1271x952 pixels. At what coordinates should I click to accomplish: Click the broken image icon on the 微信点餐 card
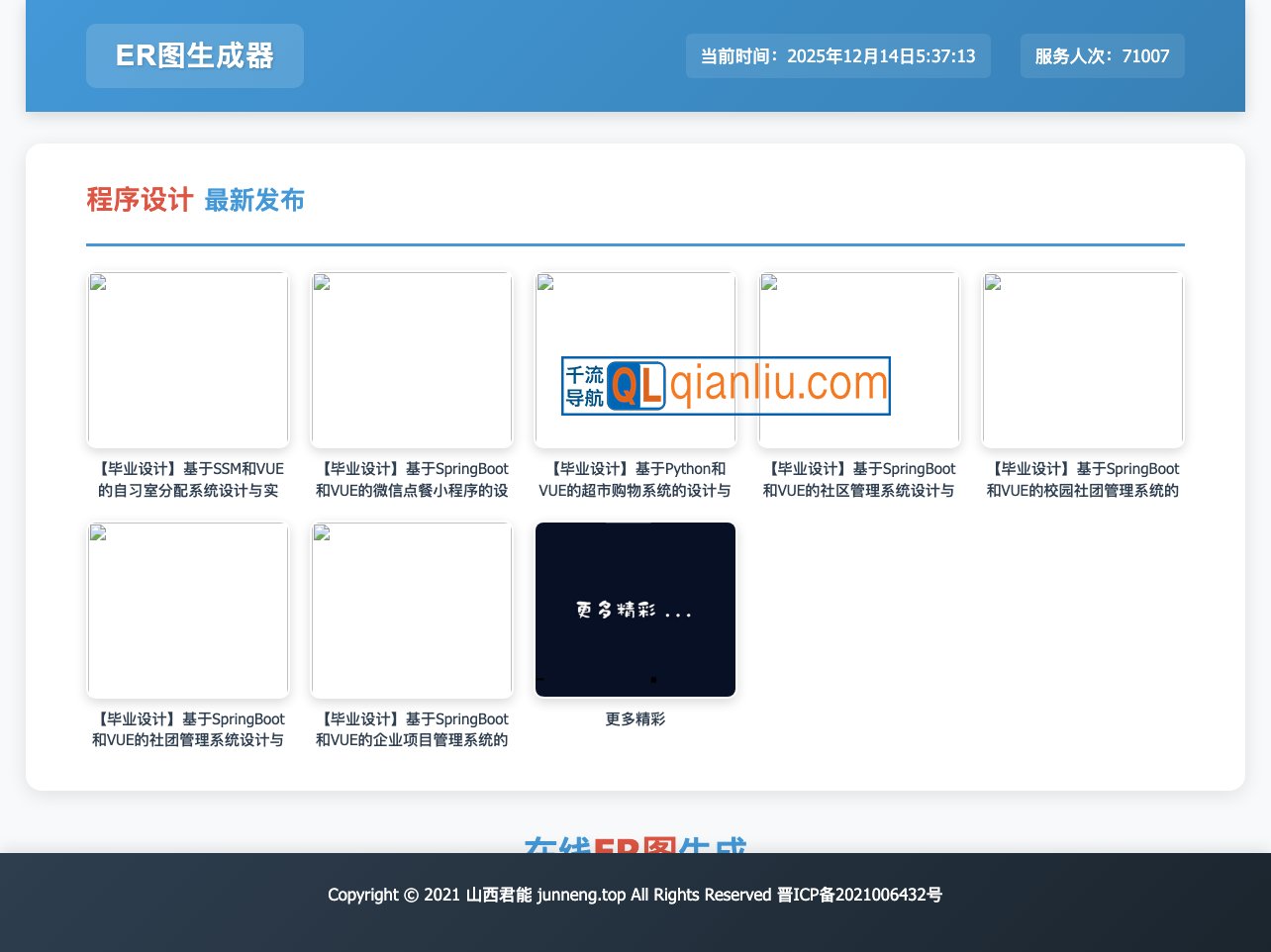pos(323,284)
